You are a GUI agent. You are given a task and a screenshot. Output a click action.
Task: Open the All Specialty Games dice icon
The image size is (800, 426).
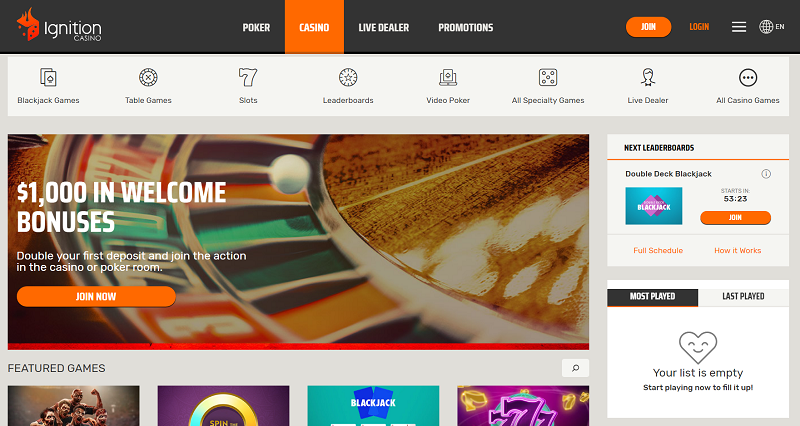click(548, 78)
